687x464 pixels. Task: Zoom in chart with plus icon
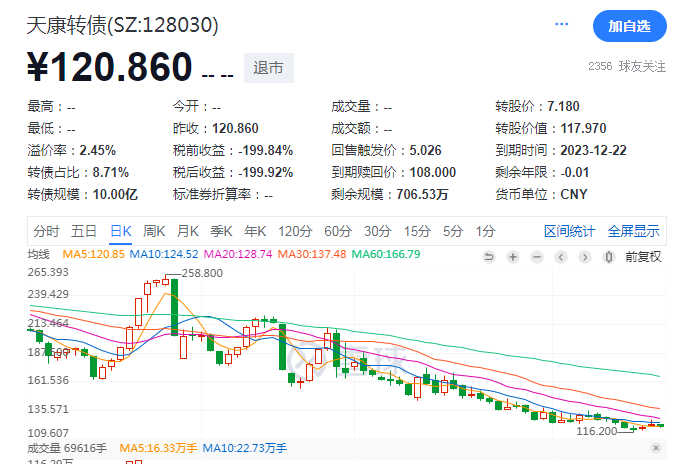(513, 257)
